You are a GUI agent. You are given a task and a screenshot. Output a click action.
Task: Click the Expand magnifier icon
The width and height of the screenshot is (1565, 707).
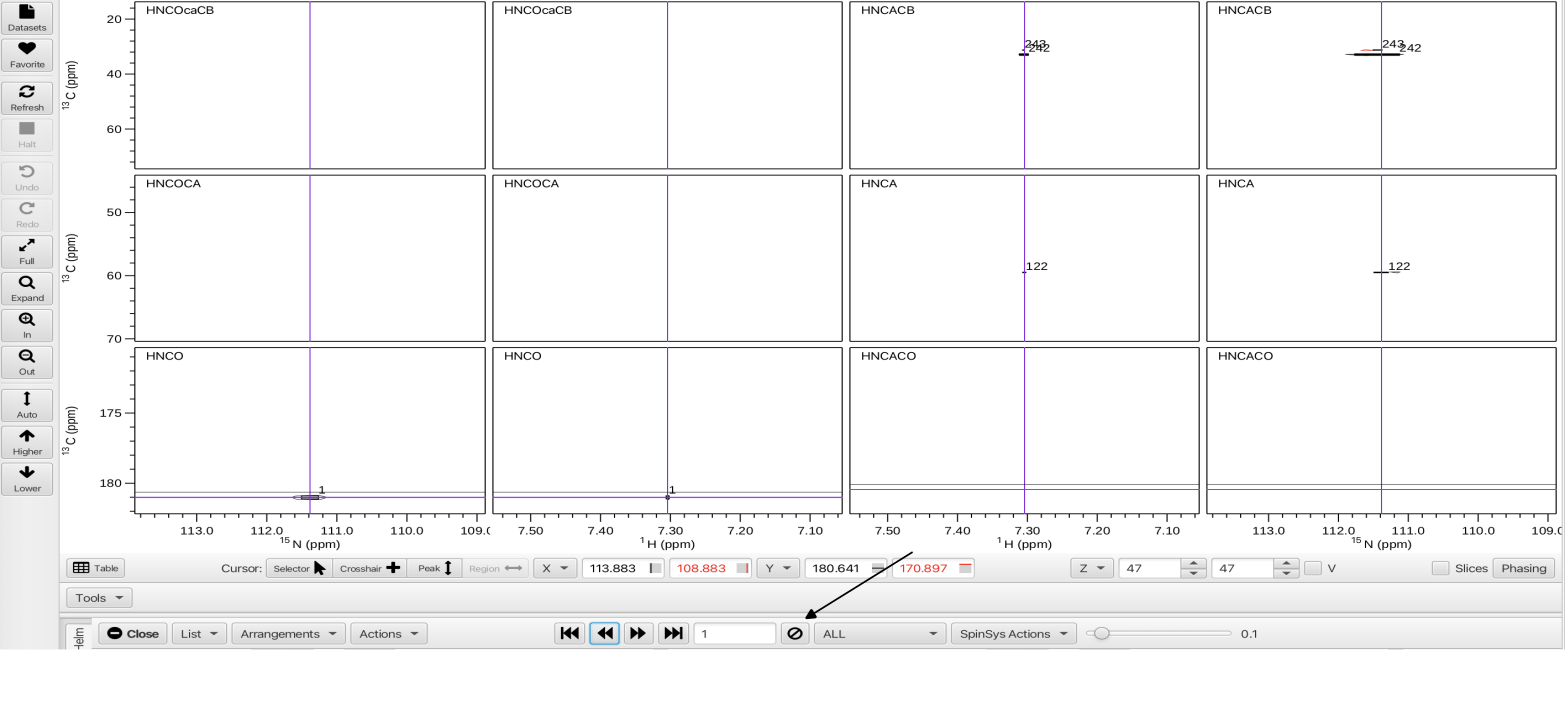pos(27,288)
